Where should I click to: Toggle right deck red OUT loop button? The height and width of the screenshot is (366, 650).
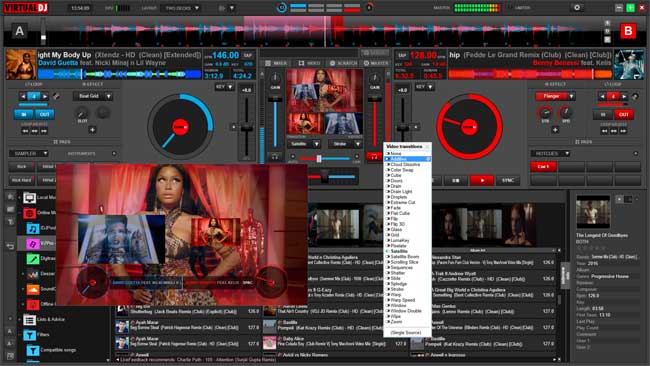click(x=623, y=114)
